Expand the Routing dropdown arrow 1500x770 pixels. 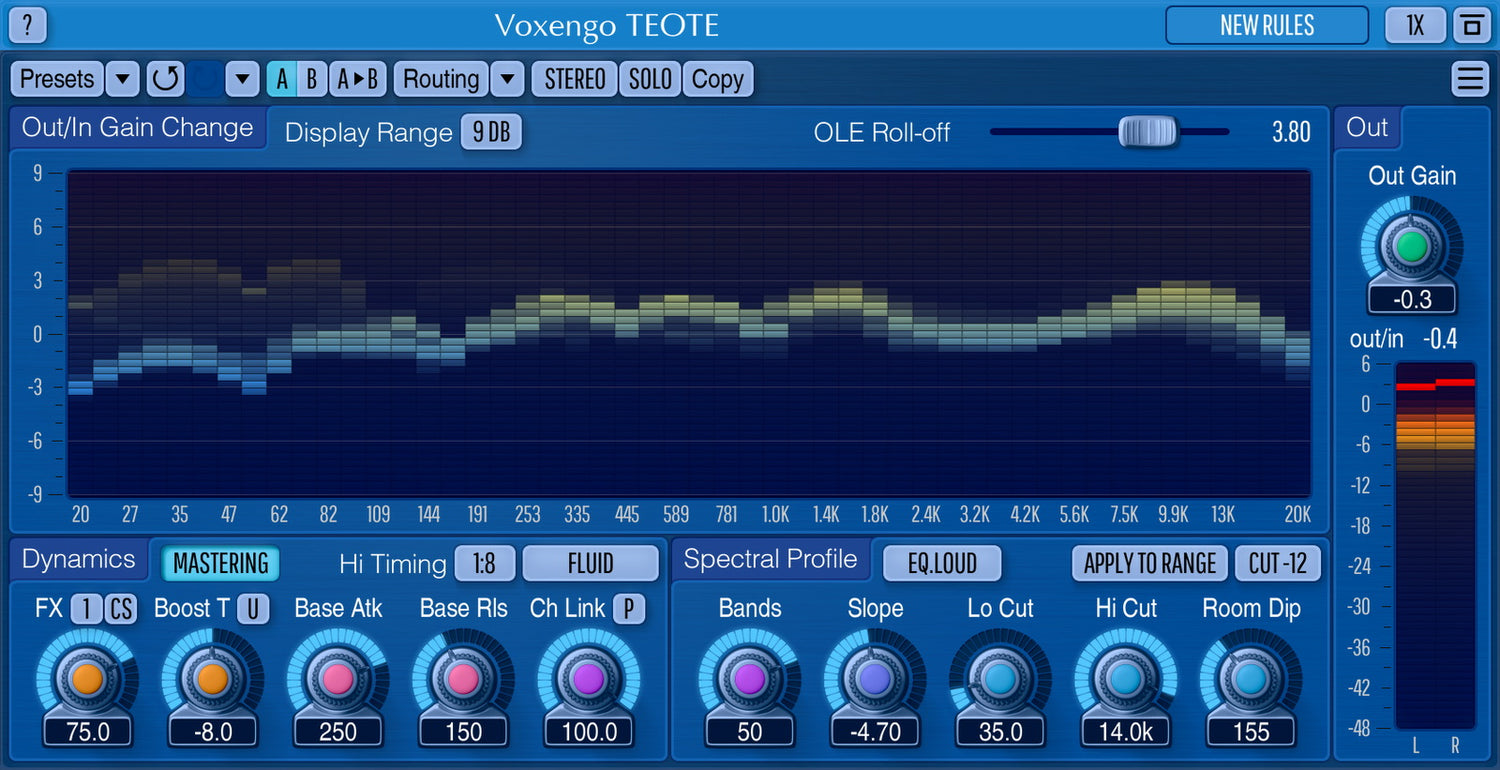[x=507, y=79]
